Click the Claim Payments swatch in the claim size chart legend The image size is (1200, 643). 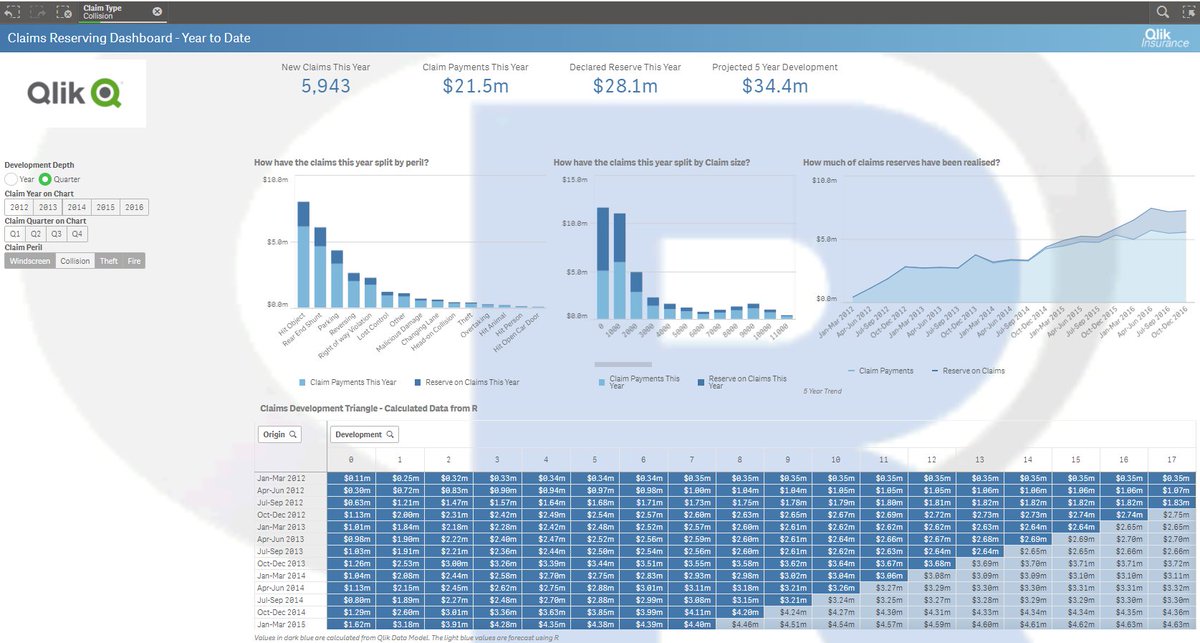tap(600, 382)
